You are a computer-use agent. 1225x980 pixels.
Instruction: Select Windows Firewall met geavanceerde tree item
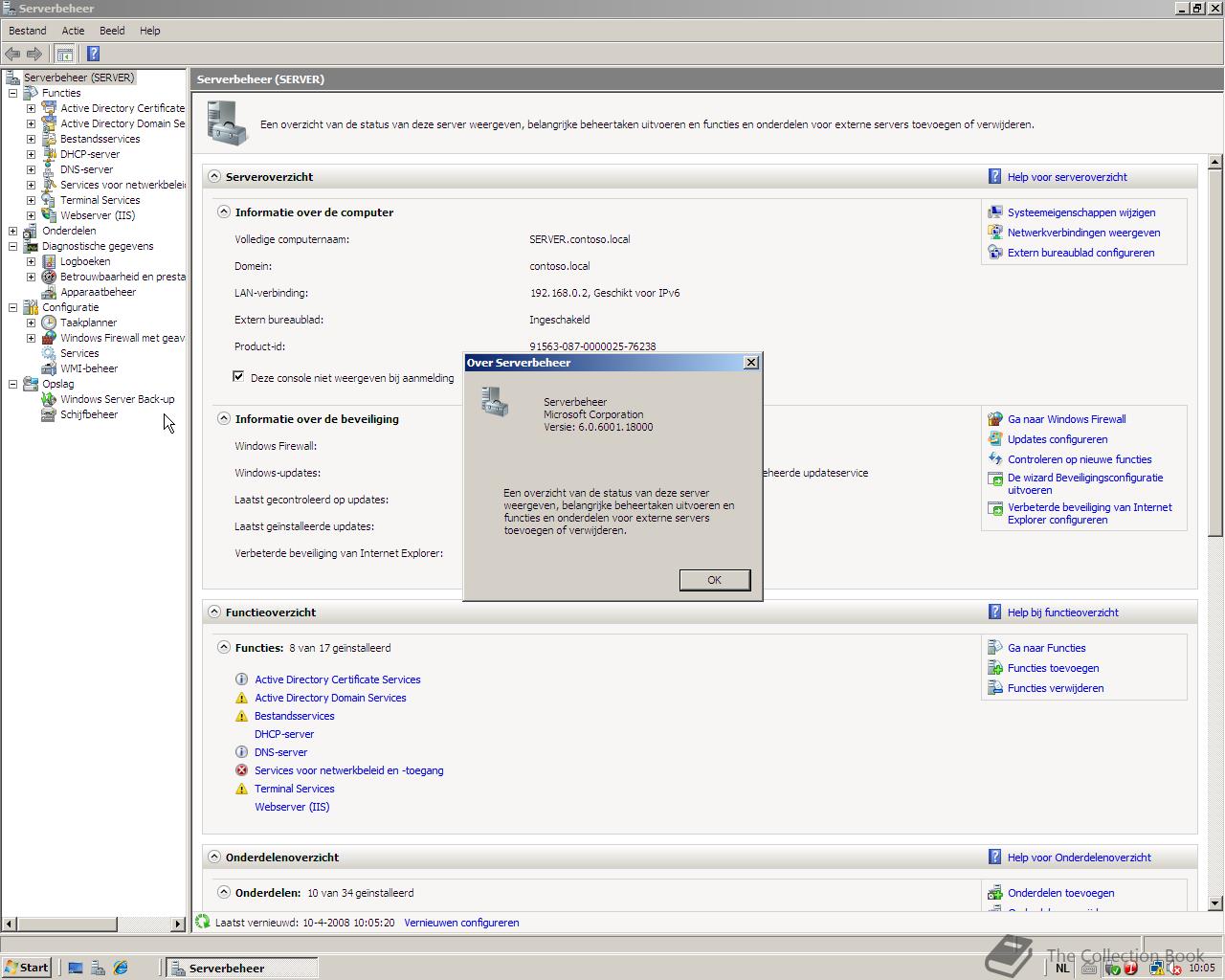pos(122,338)
